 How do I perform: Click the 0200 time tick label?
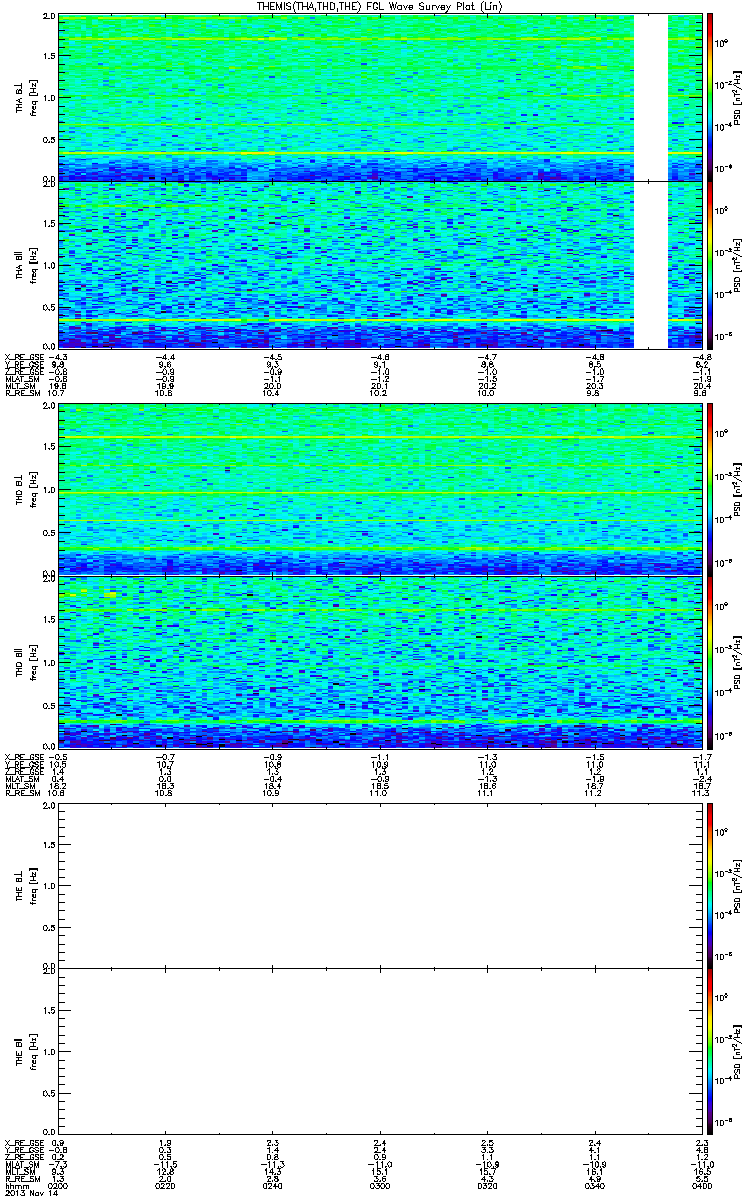[59, 1185]
